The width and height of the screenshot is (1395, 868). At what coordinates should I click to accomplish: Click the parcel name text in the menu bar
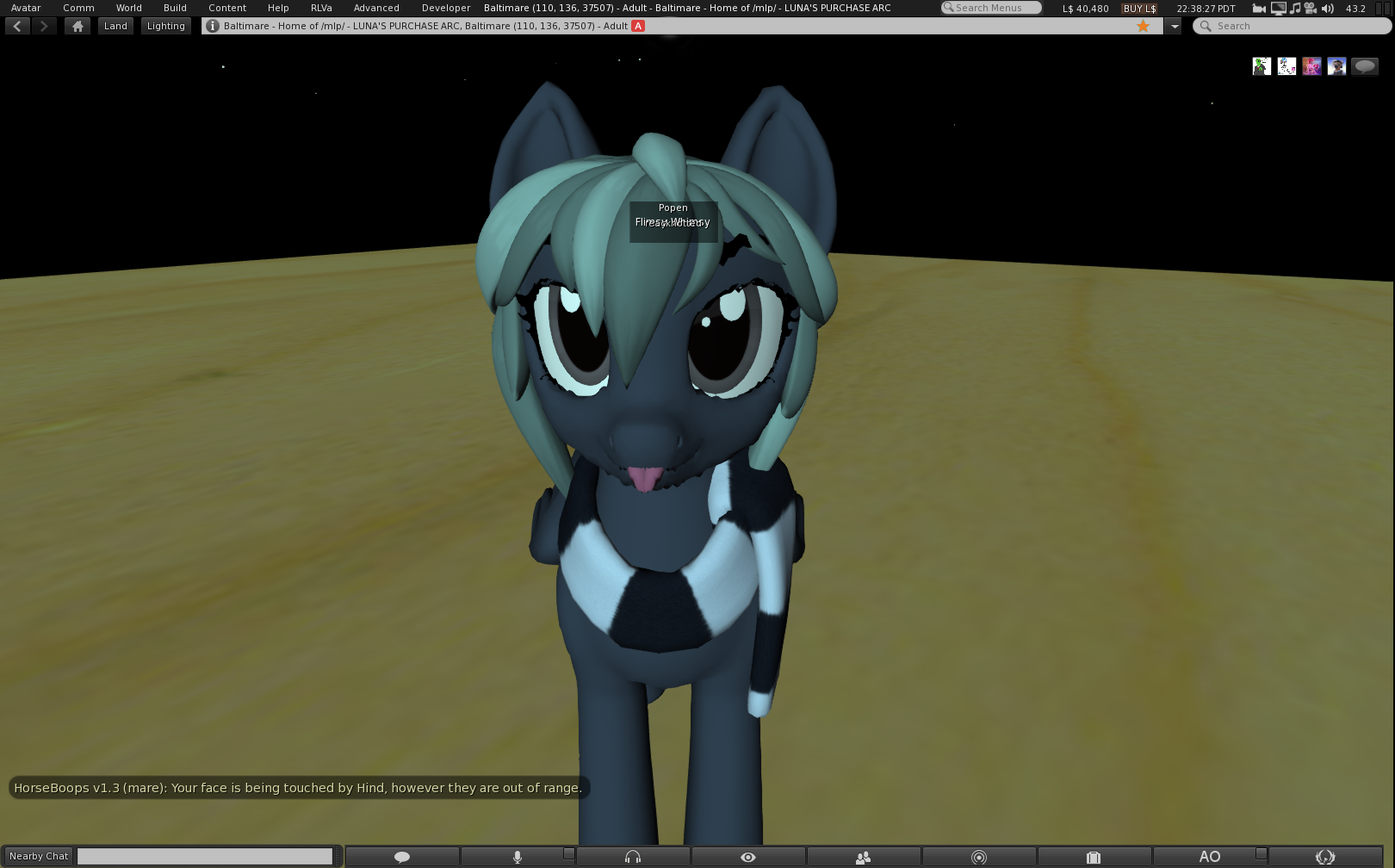click(x=687, y=8)
